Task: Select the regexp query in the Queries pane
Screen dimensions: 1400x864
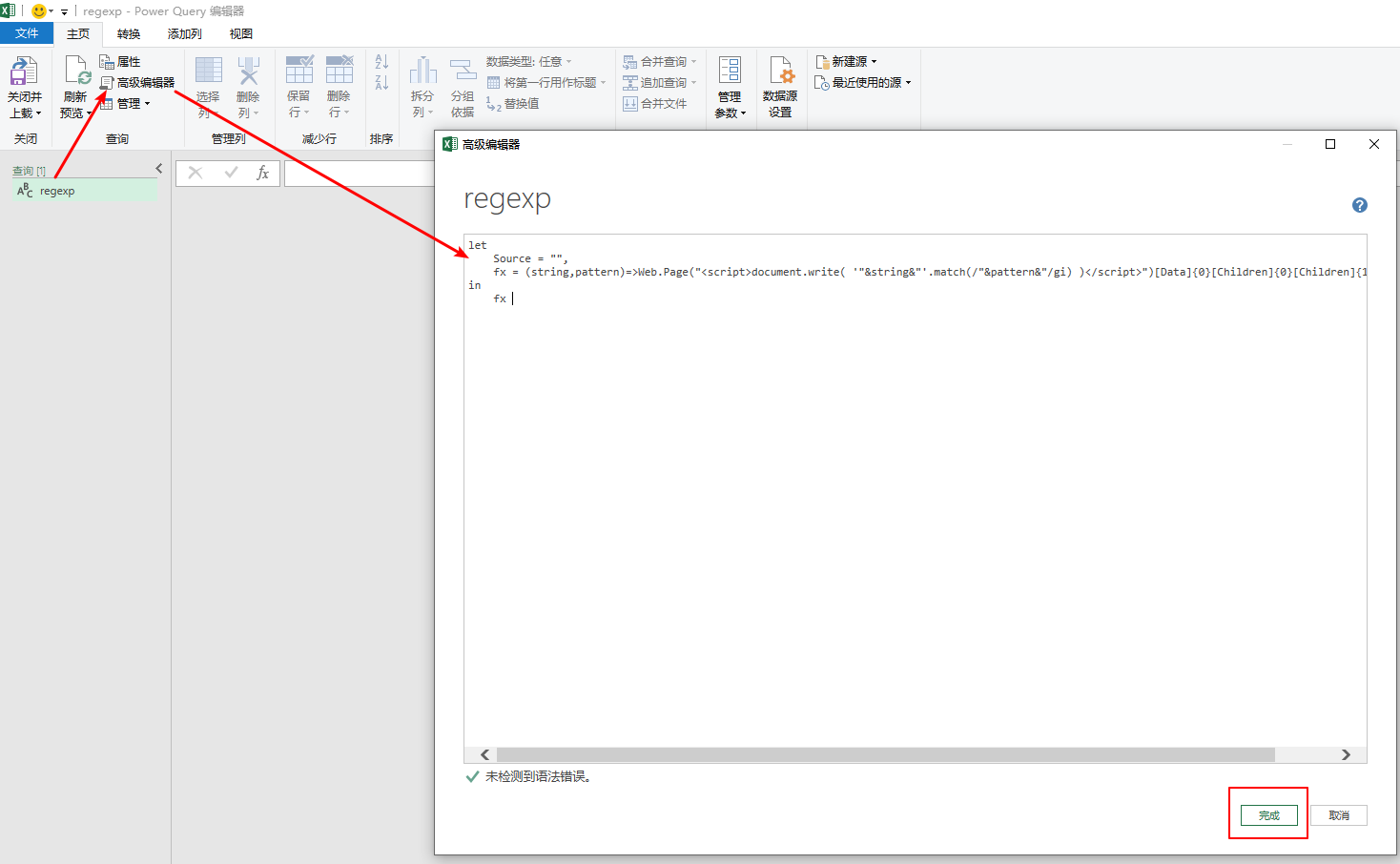Action: (86, 191)
